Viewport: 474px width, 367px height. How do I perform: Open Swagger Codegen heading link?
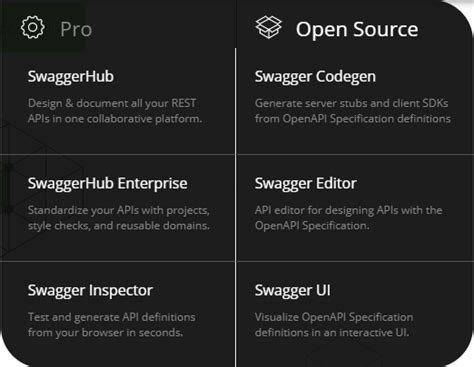pos(315,76)
